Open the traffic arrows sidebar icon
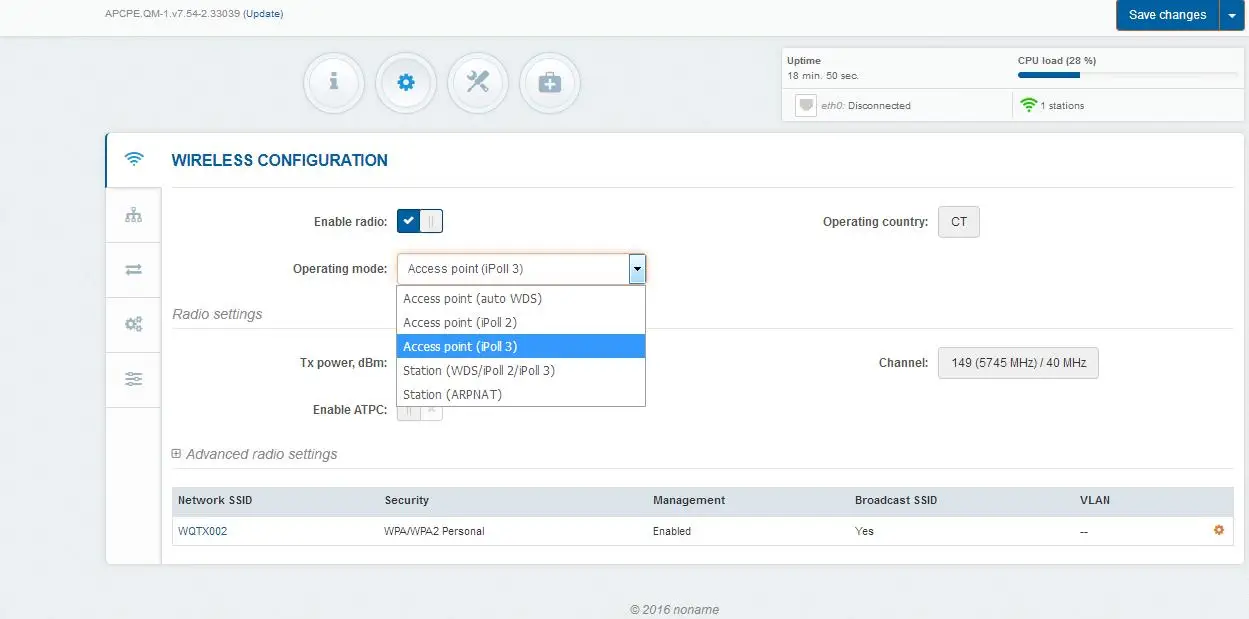The height and width of the screenshot is (619, 1249). click(133, 270)
